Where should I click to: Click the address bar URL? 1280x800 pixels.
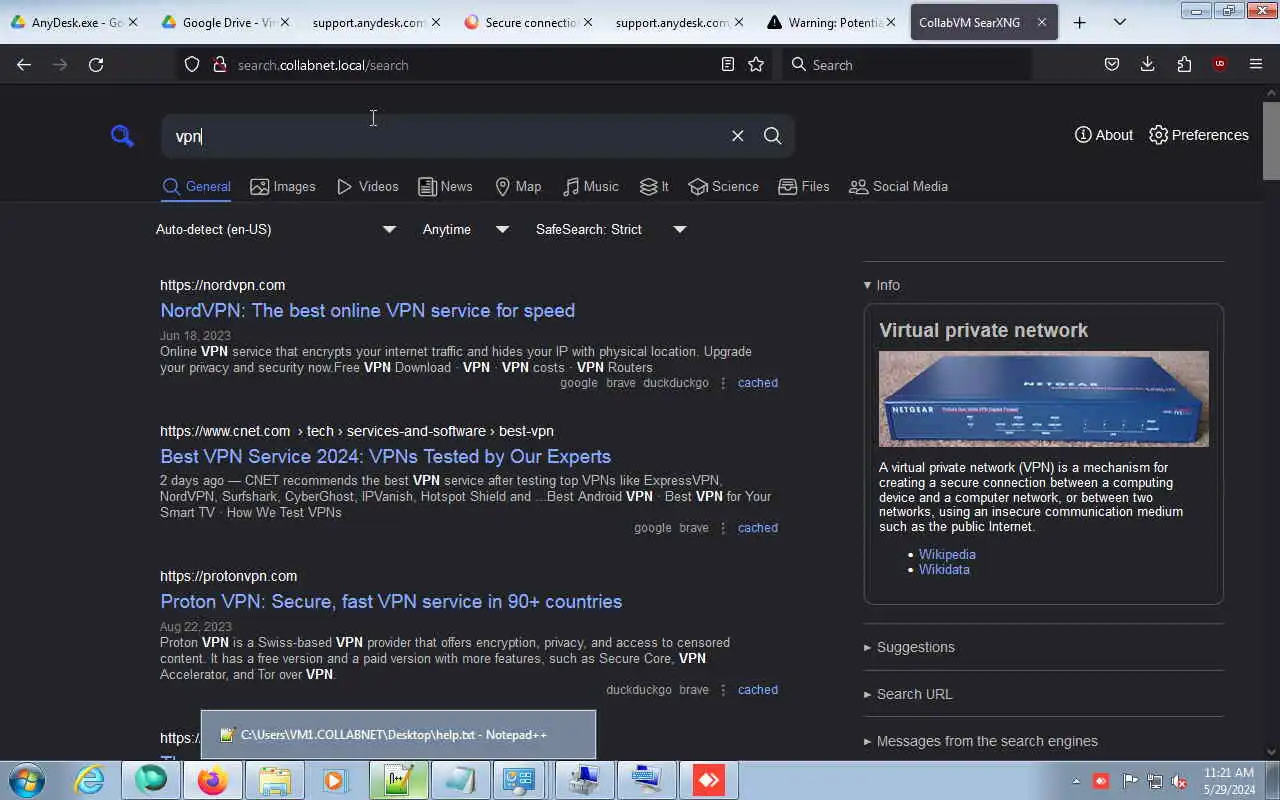(x=323, y=65)
